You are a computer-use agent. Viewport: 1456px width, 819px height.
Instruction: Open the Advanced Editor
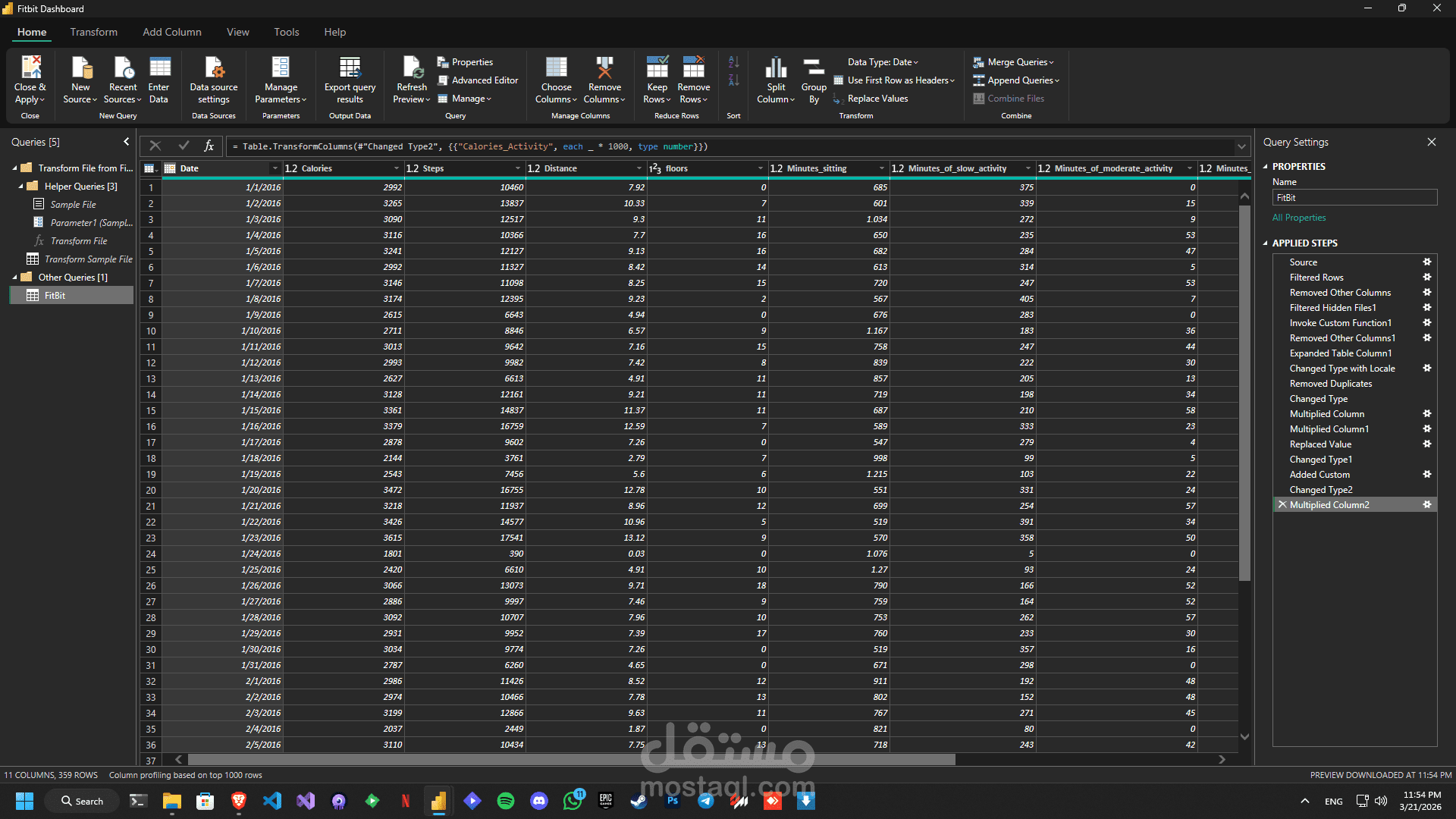(x=477, y=80)
